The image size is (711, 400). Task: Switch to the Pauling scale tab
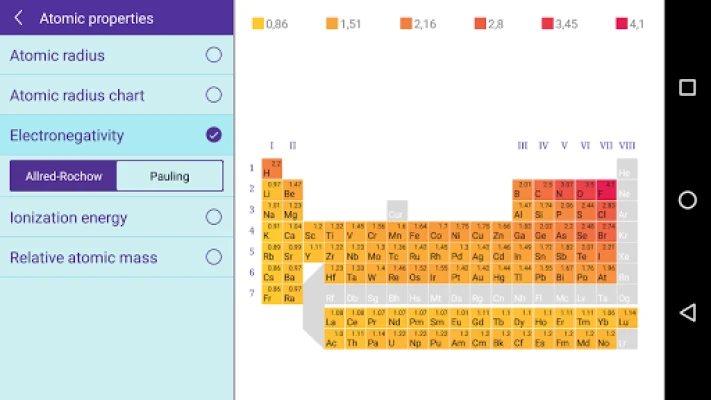tap(169, 176)
